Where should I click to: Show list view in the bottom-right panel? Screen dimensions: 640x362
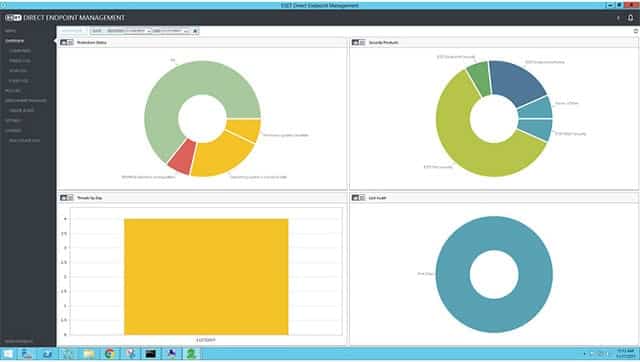tap(362, 198)
